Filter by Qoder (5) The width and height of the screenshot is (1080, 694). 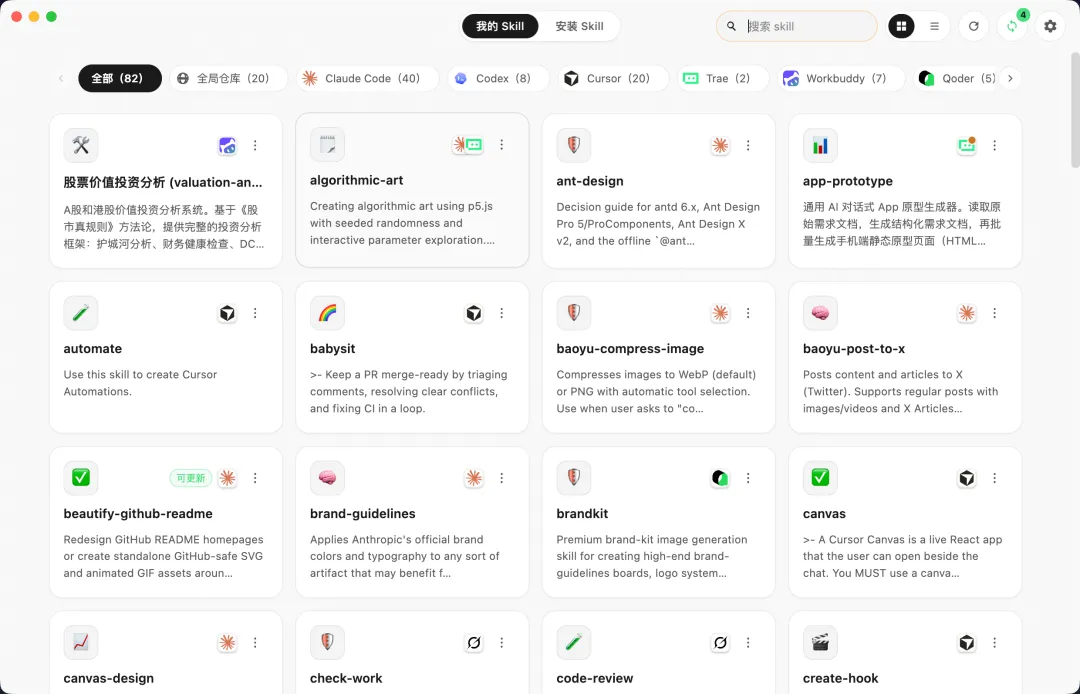(x=956, y=78)
